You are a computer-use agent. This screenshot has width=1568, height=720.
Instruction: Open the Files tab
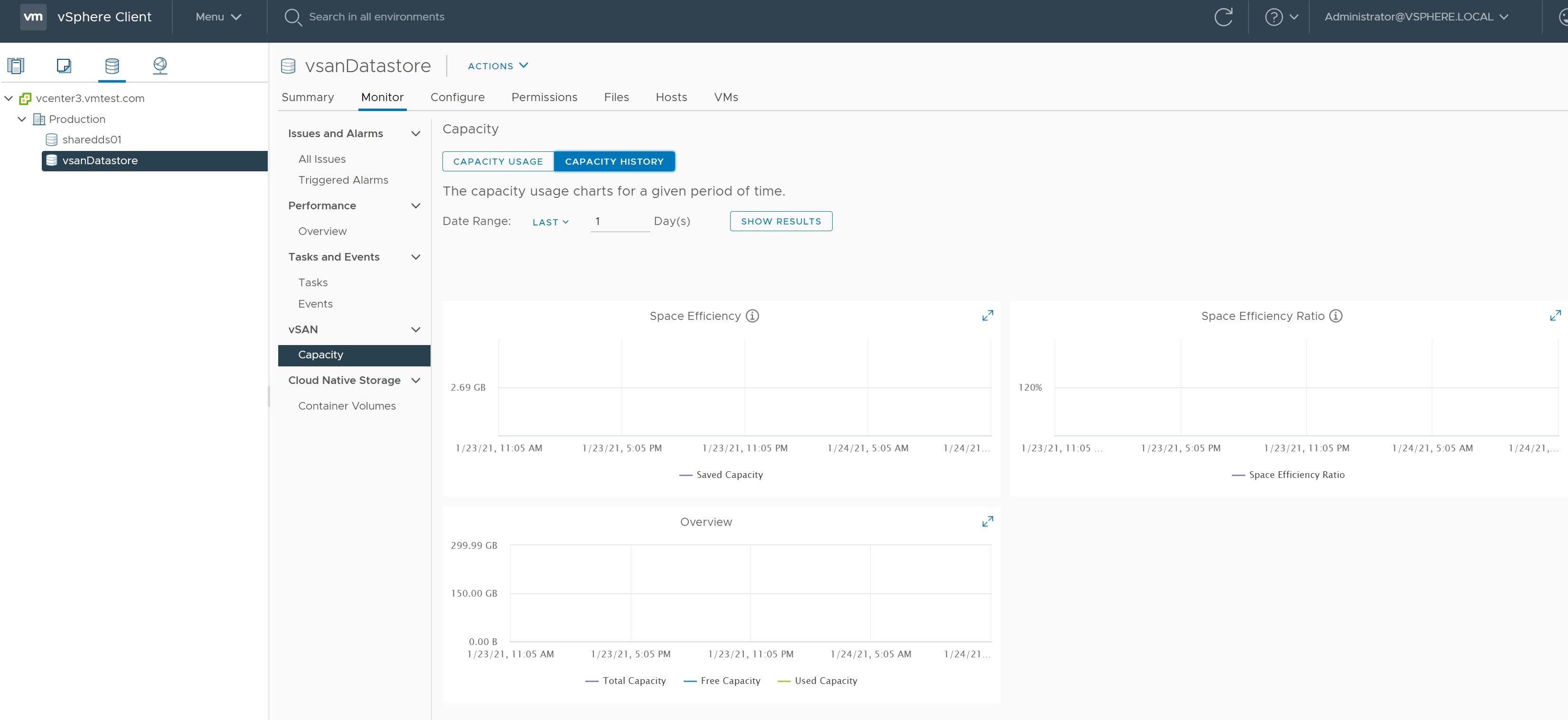(x=616, y=97)
